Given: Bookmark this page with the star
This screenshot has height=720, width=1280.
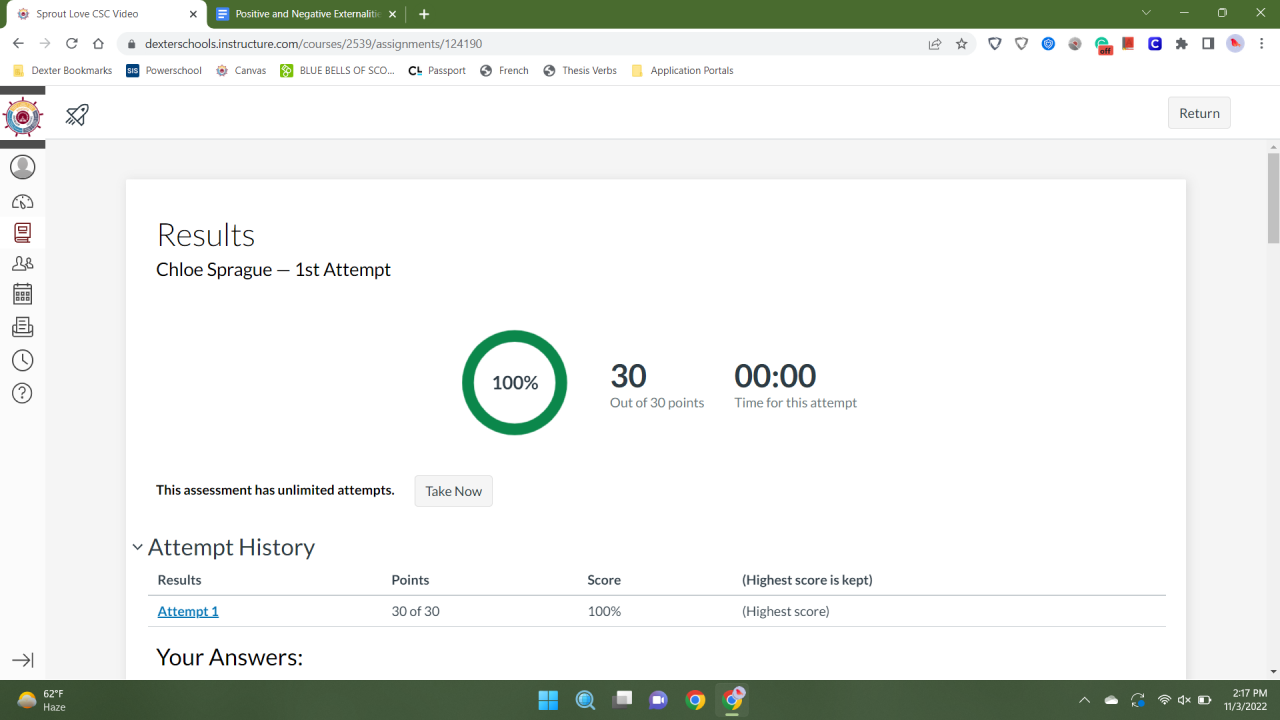Looking at the screenshot, I should [962, 44].
